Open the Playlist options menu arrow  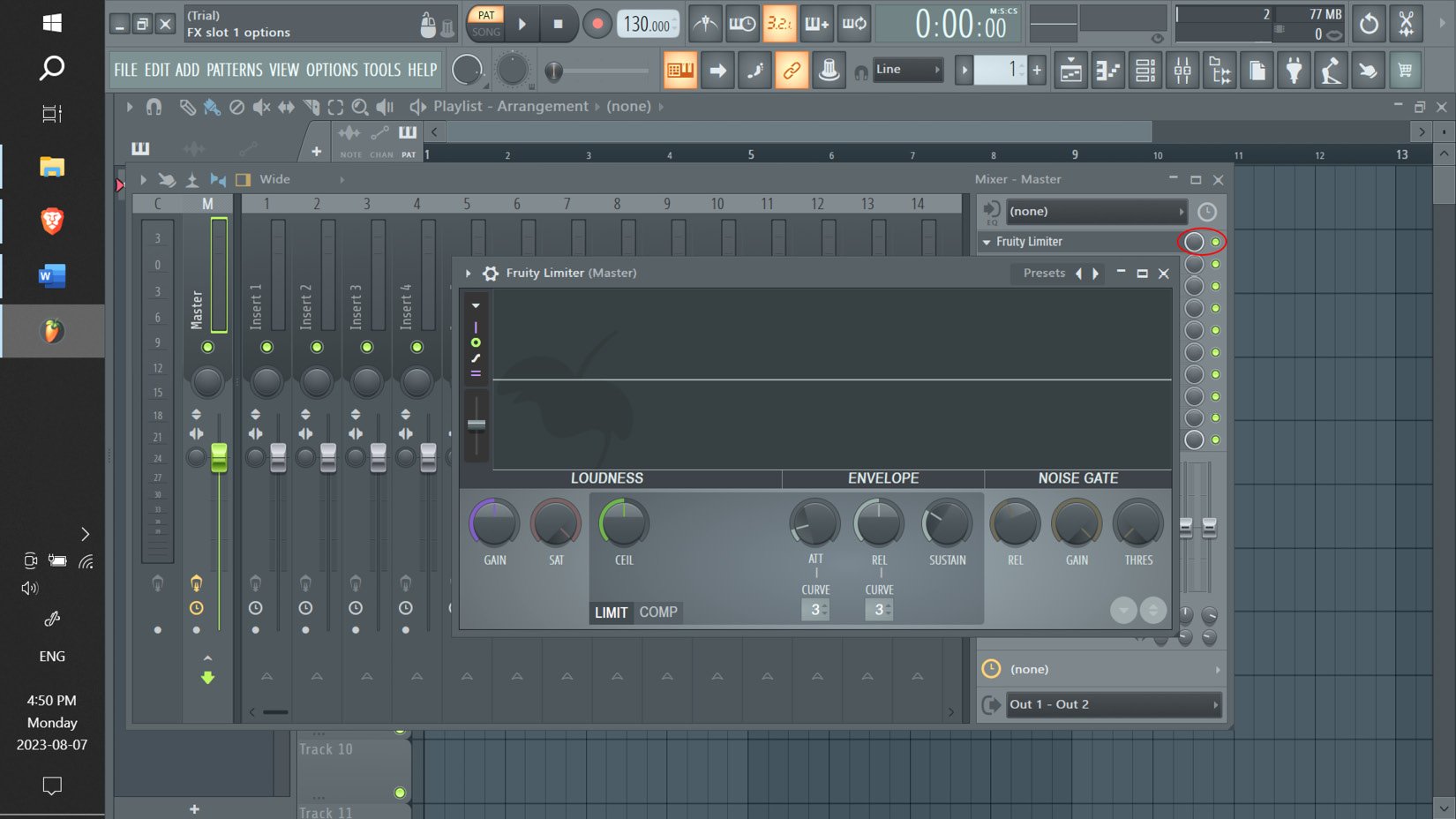(x=129, y=107)
